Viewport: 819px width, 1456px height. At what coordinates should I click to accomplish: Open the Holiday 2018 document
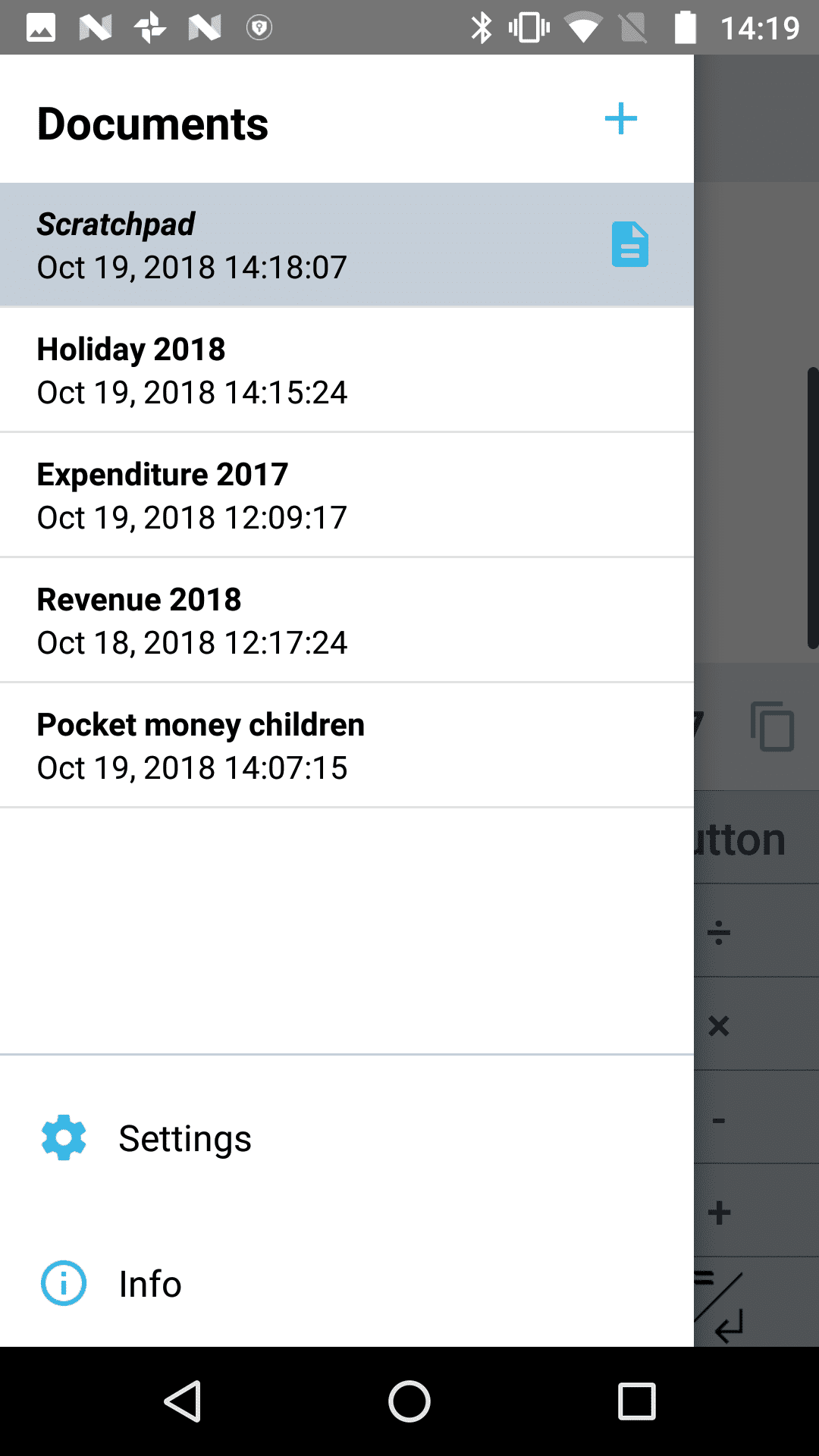click(303, 370)
